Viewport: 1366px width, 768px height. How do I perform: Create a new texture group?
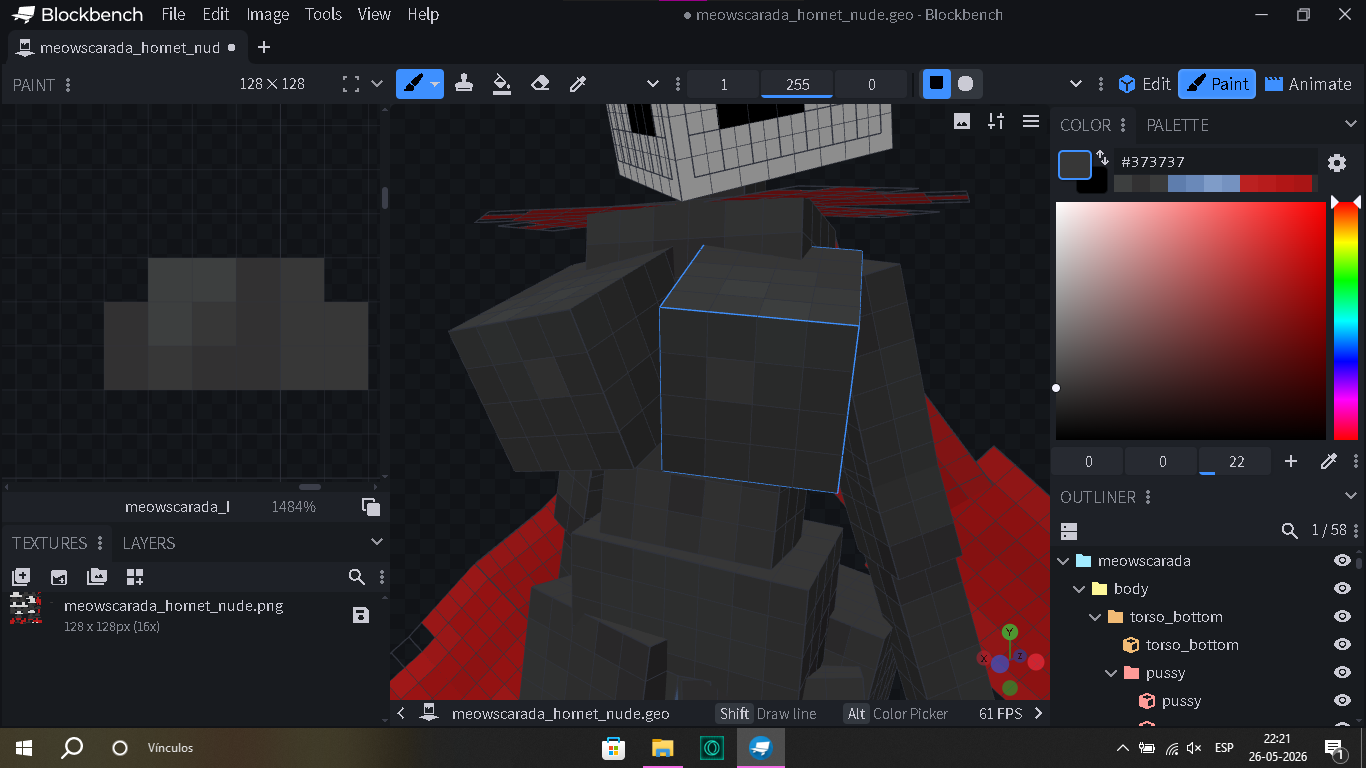pos(97,577)
